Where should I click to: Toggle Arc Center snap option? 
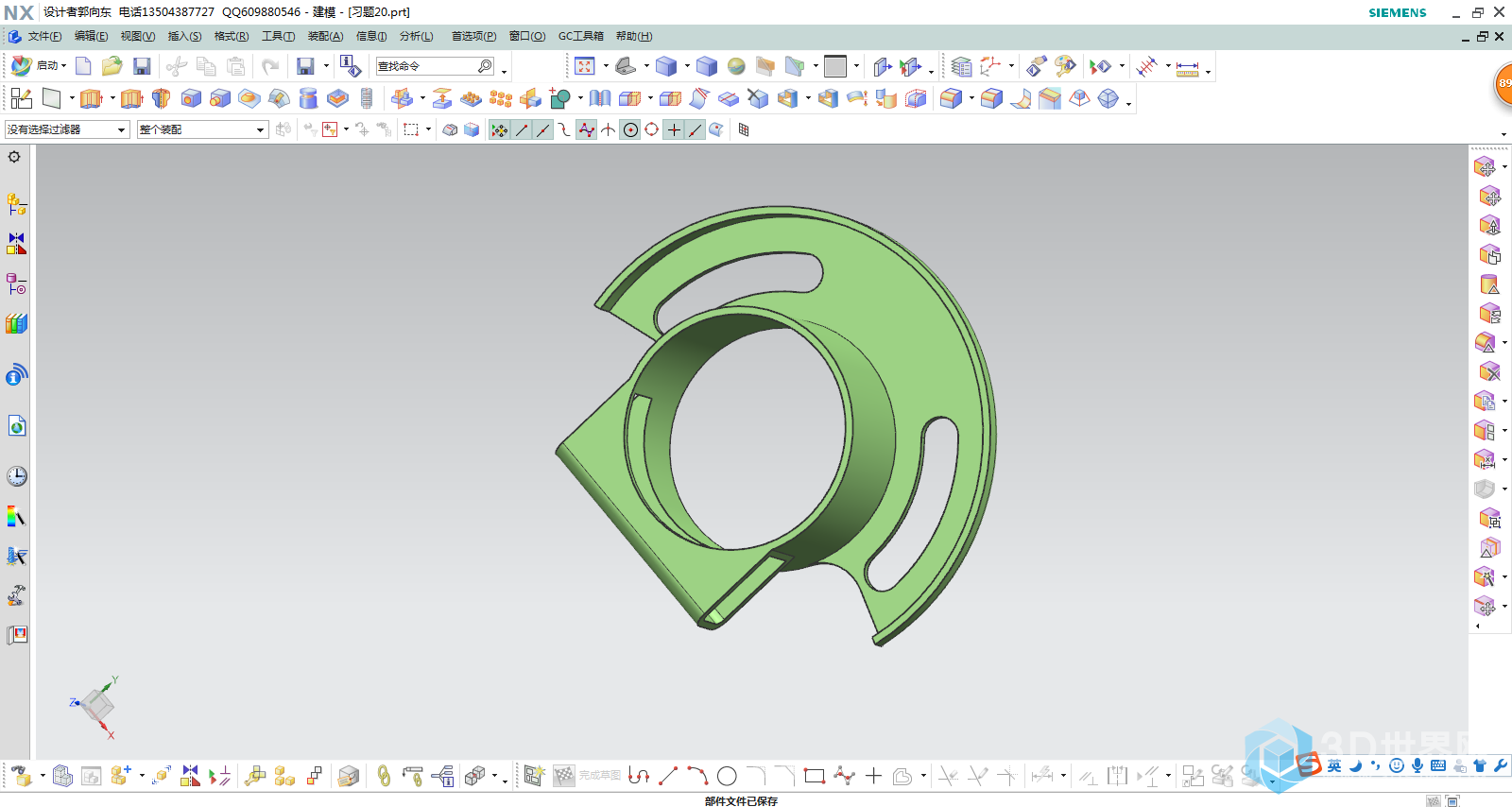630,130
